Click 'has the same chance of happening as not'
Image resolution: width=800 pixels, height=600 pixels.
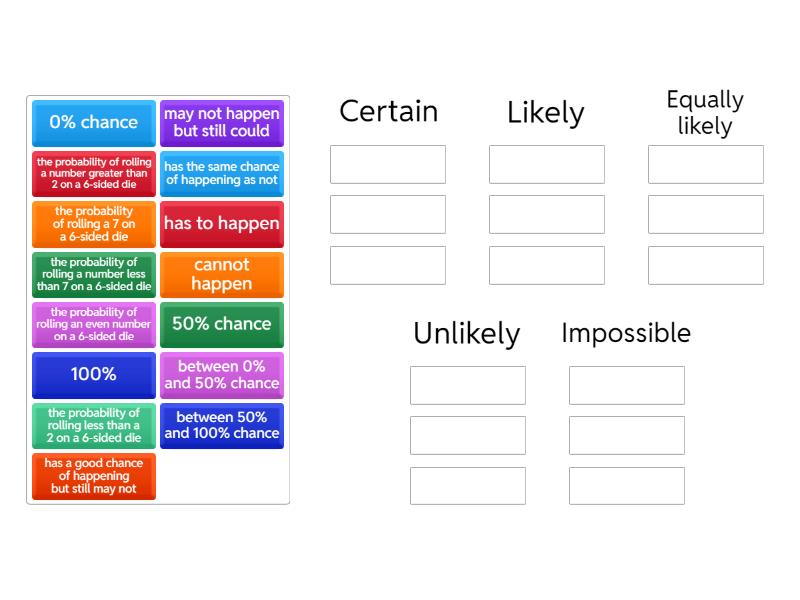pos(222,173)
